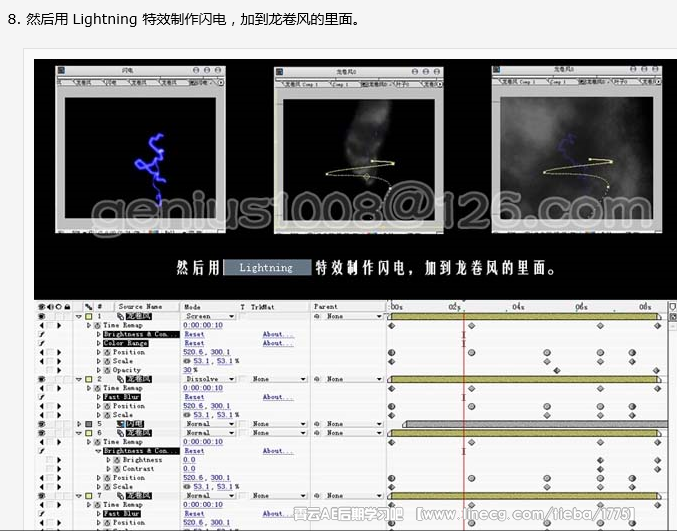677x531 pixels.
Task: Click constrain proportions link icon on layer 1 Scale
Action: pos(187,361)
